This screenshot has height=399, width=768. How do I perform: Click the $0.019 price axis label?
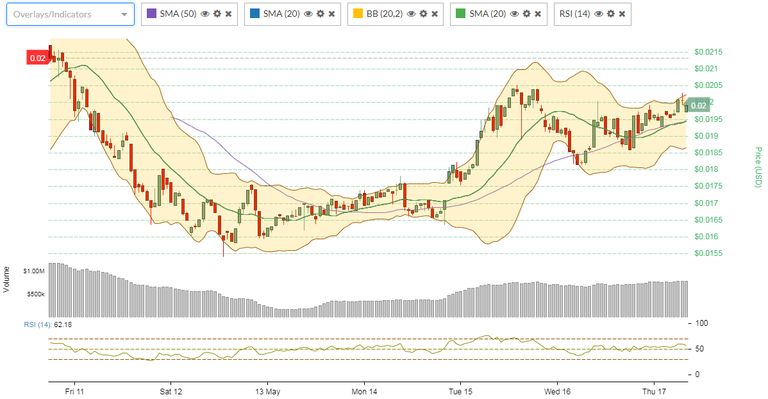706,136
